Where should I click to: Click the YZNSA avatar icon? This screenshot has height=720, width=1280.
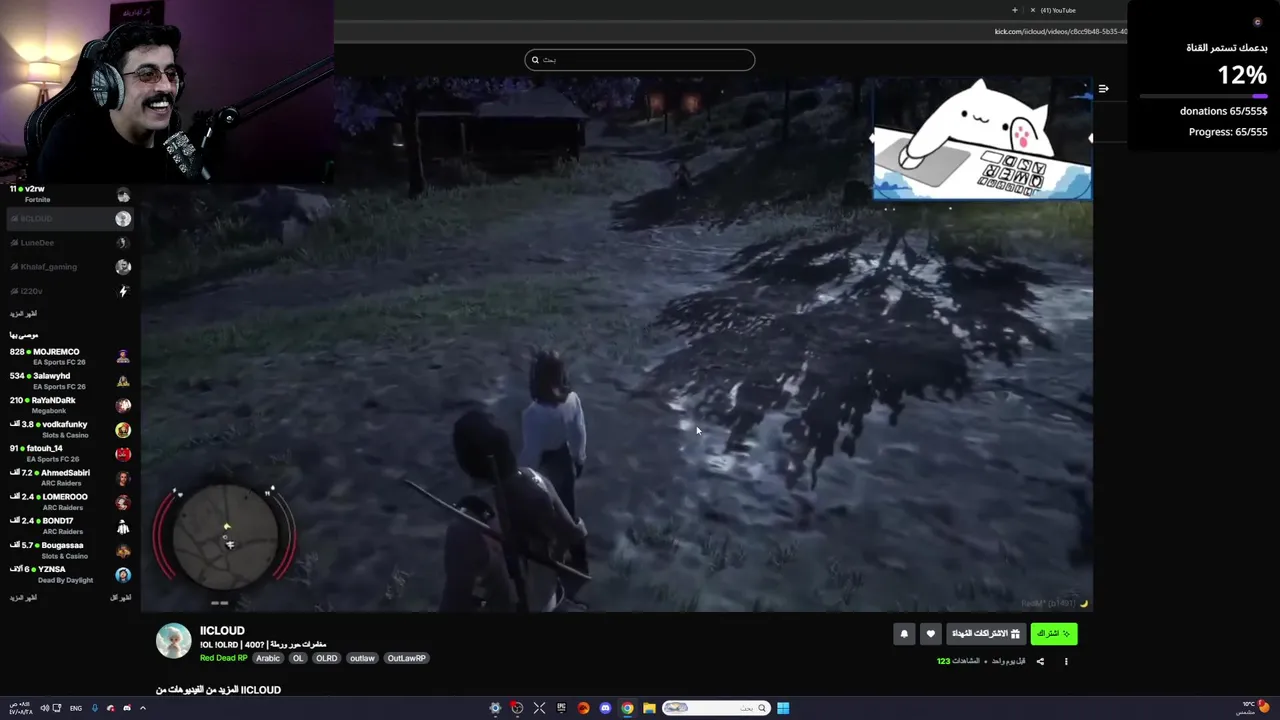tap(123, 575)
